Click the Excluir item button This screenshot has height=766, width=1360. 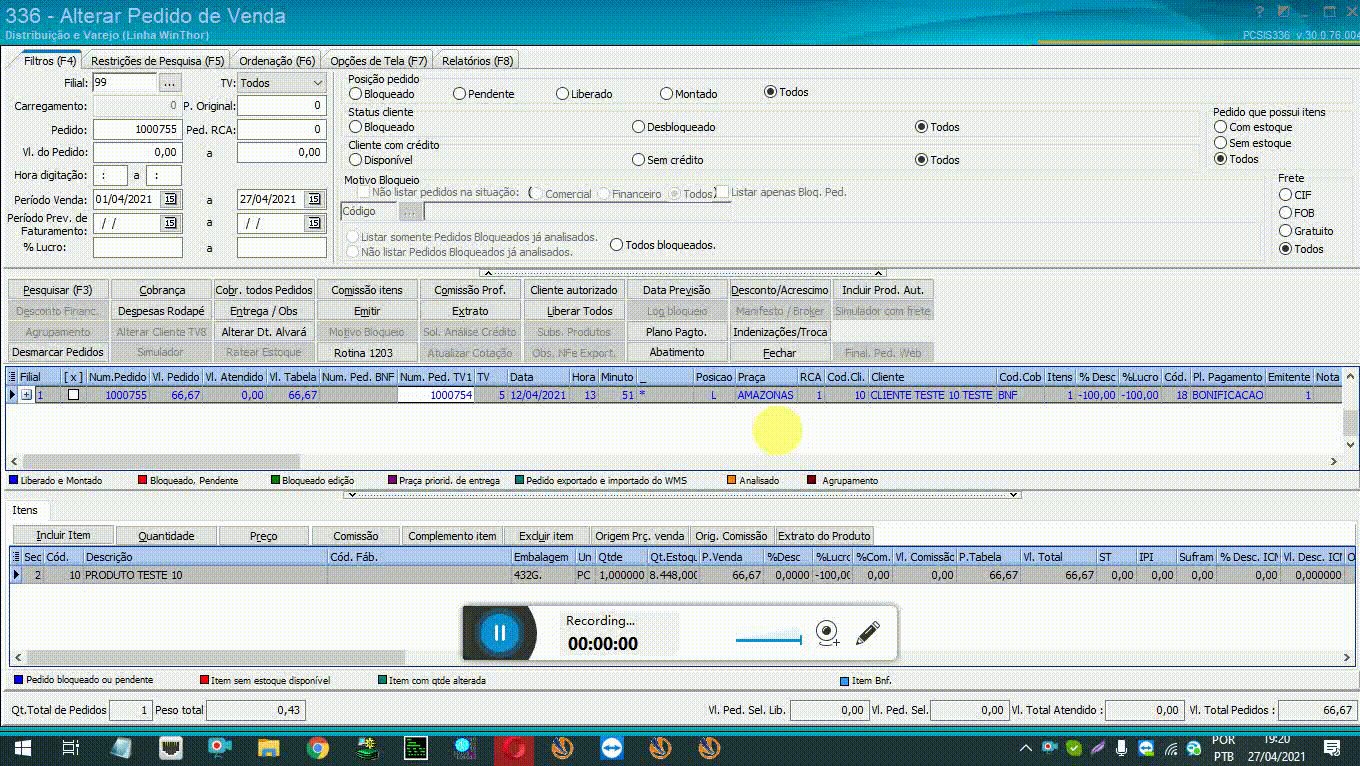pos(546,536)
